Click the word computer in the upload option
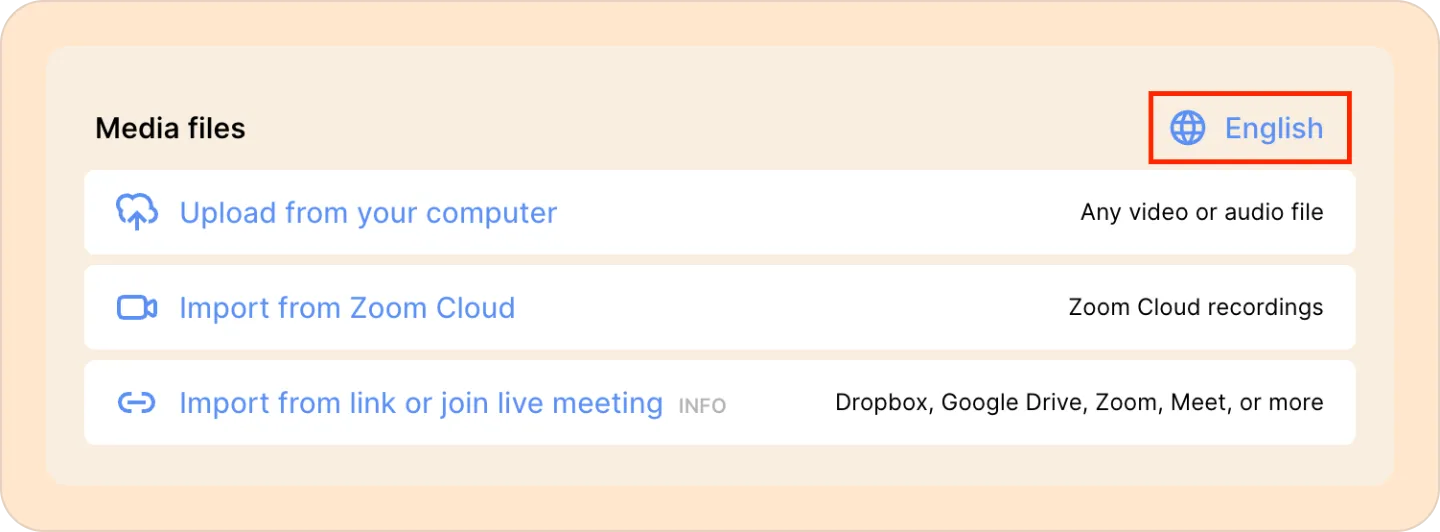This screenshot has height=532, width=1440. coord(492,214)
